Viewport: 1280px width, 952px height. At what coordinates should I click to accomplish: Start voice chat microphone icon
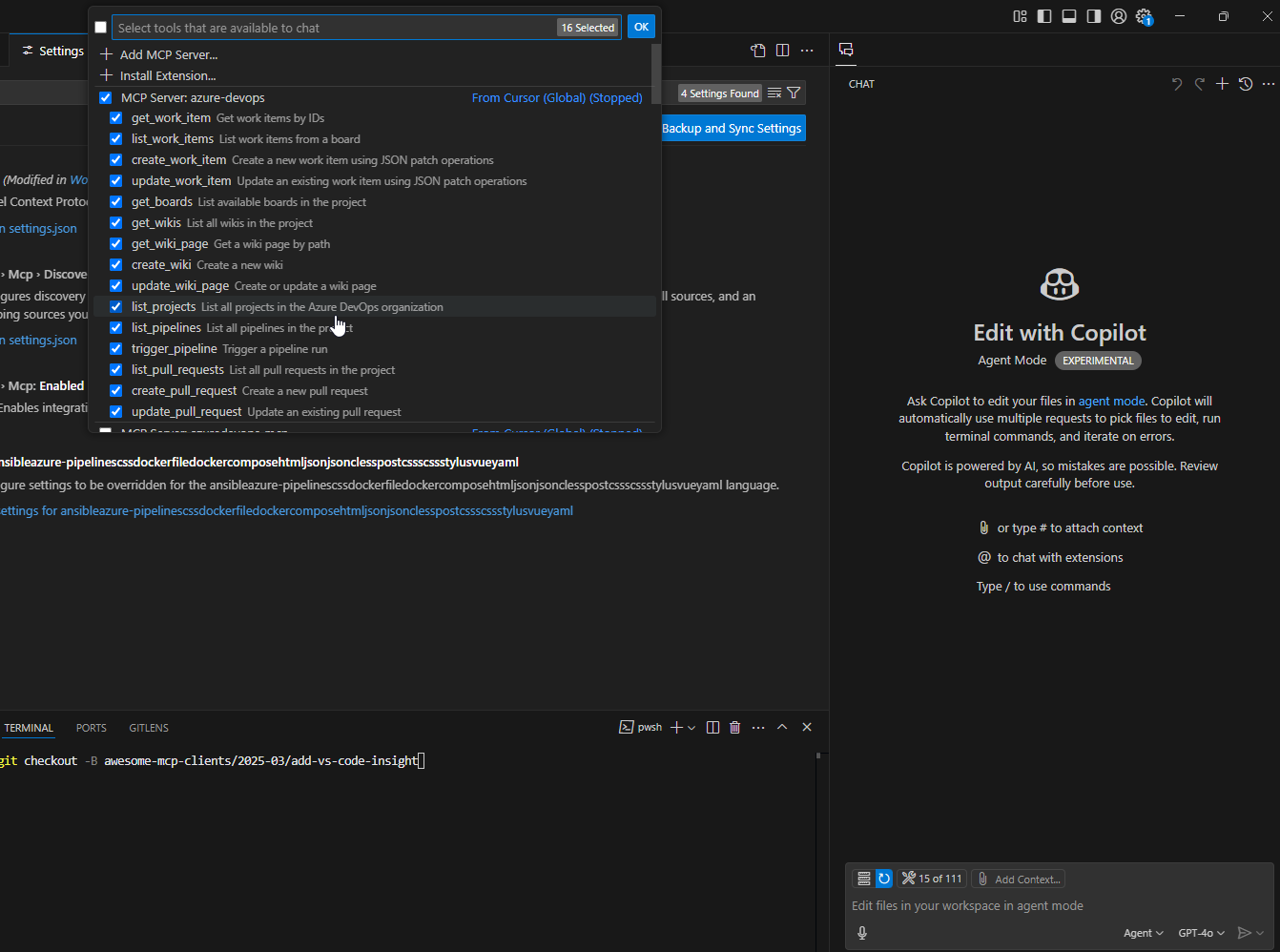point(862,933)
